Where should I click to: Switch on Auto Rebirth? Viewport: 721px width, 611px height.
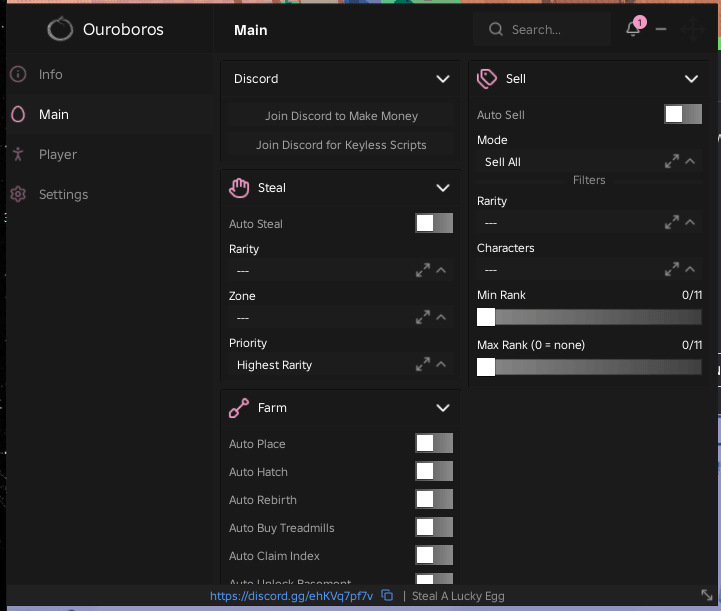pos(434,499)
